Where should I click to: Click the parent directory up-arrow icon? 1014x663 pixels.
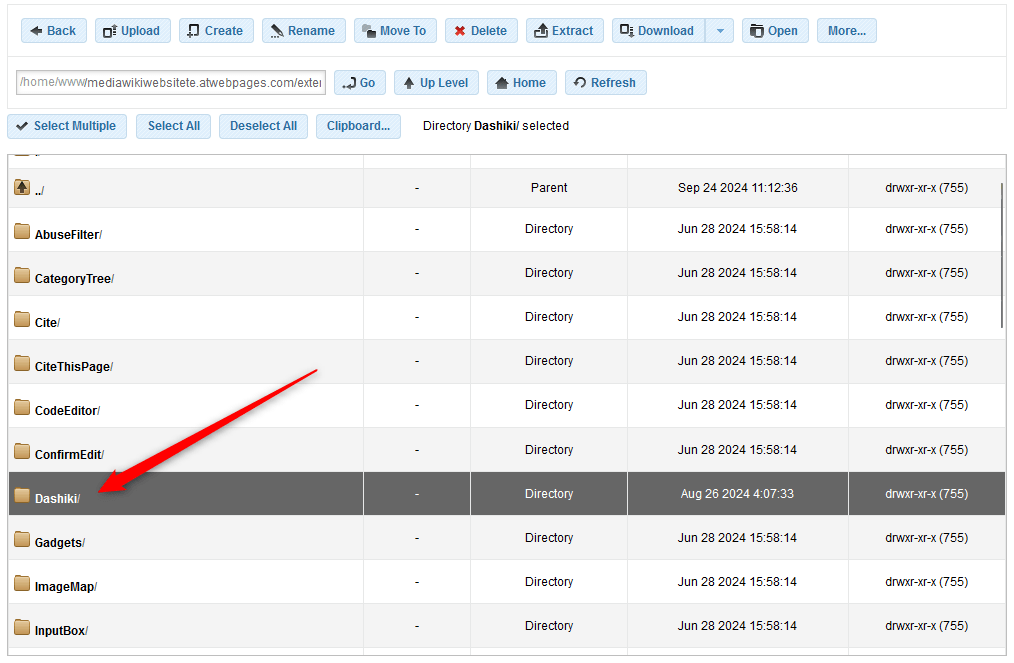[x=21, y=185]
